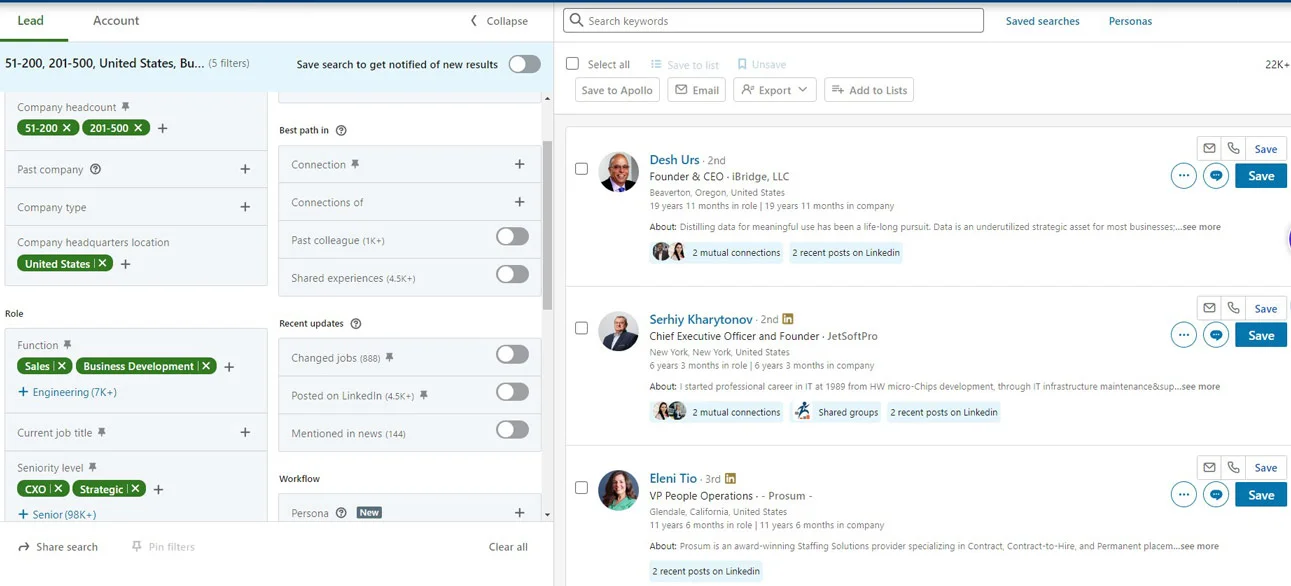Open Personas
The image size is (1291, 586).
click(x=1130, y=21)
